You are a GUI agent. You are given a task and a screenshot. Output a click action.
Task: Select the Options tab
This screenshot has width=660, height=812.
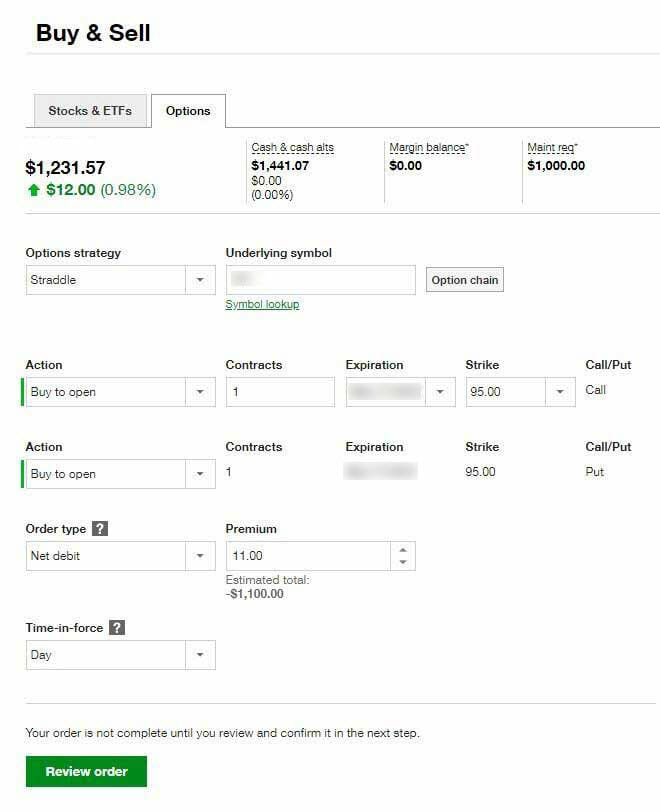188,111
